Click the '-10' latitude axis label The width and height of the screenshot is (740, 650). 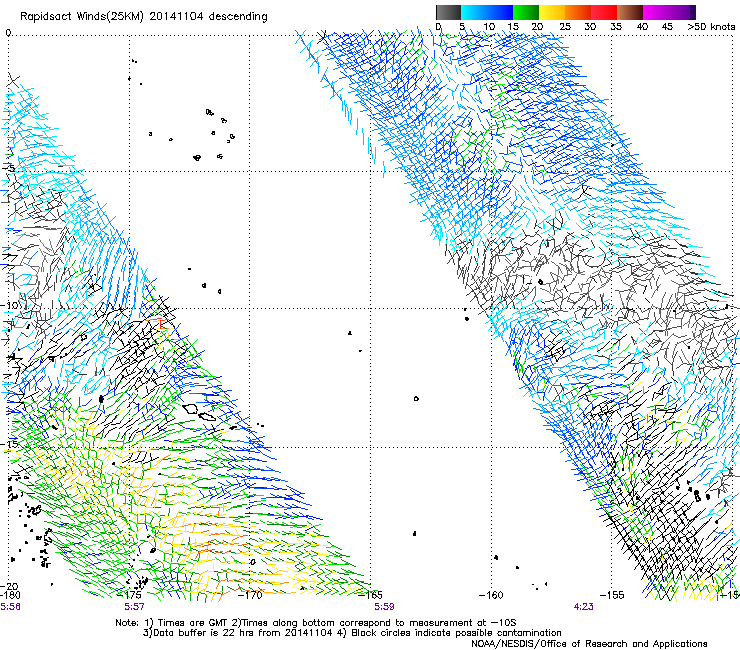tap(9, 305)
